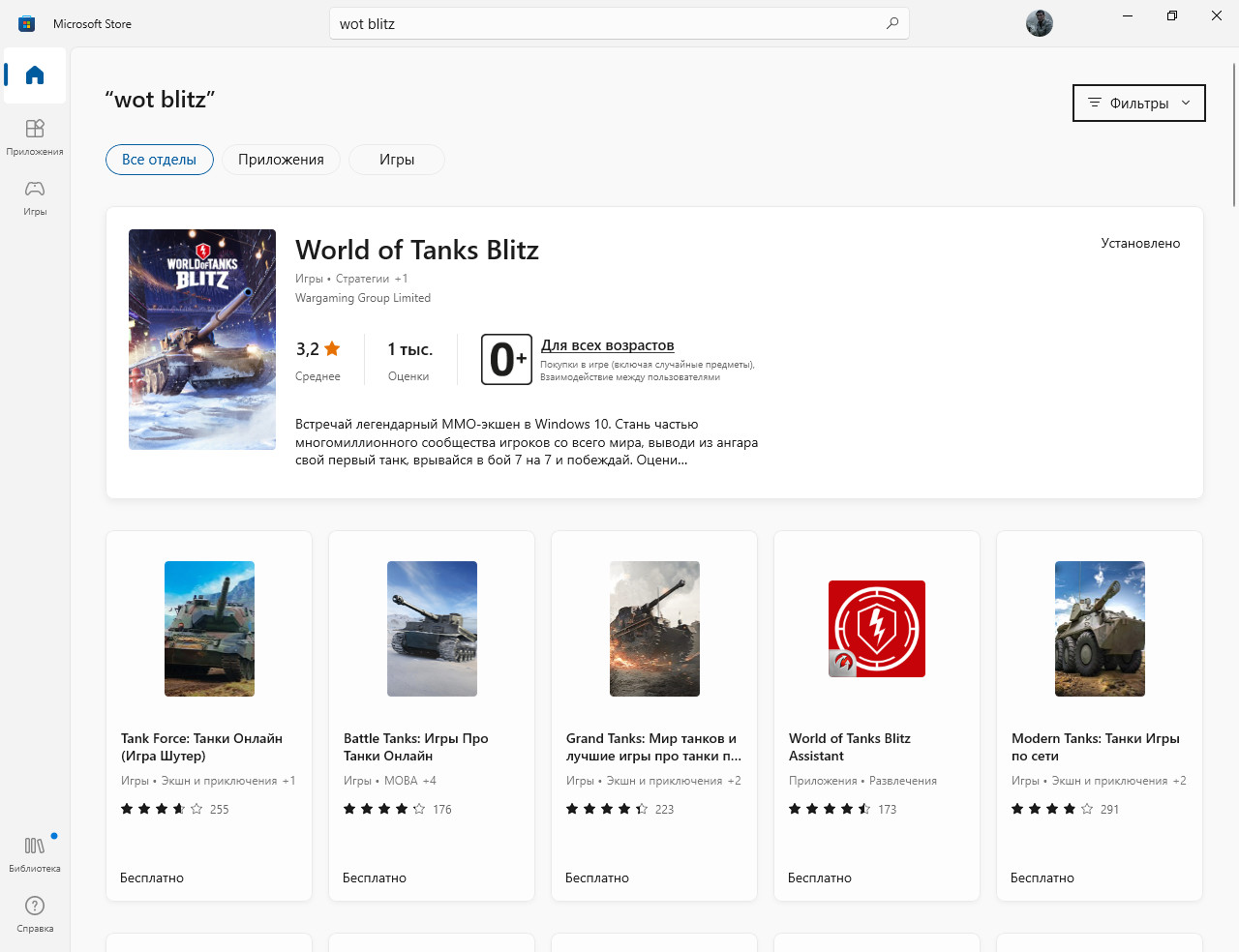Click the 0+ age rating badge
Screen dimensions: 1239x952
[506, 359]
